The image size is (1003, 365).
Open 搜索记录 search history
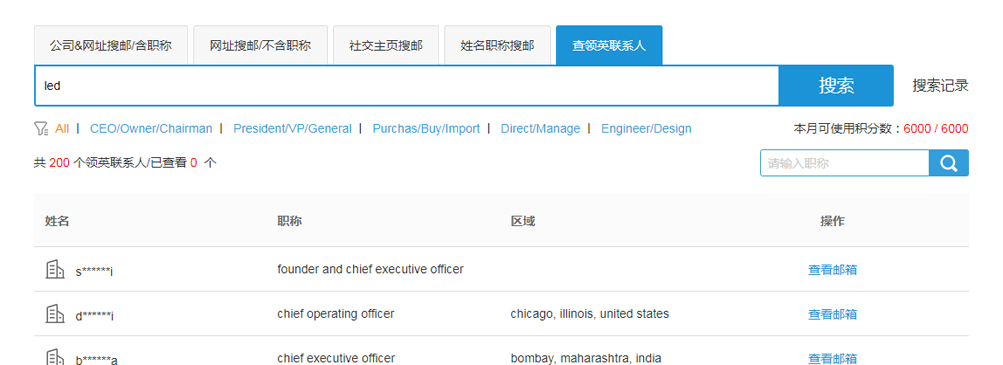(x=940, y=86)
